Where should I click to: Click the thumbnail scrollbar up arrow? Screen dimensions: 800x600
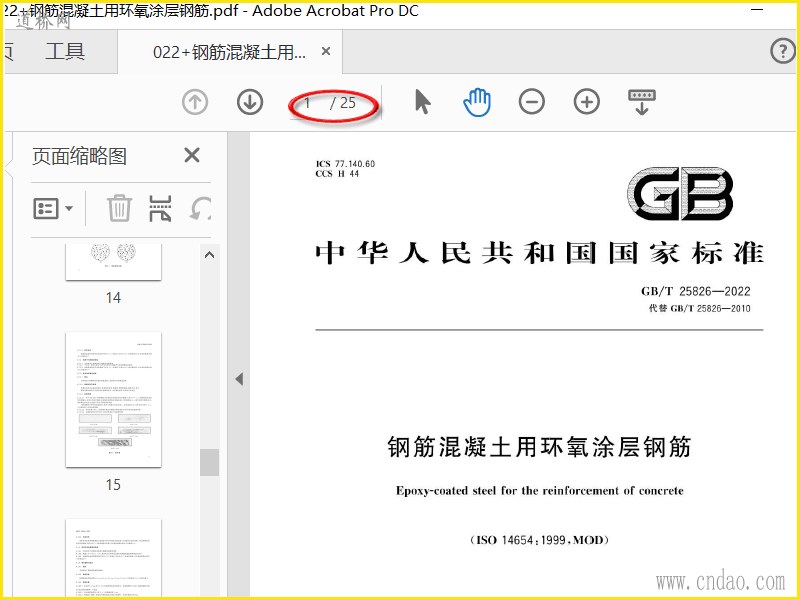click(209, 255)
